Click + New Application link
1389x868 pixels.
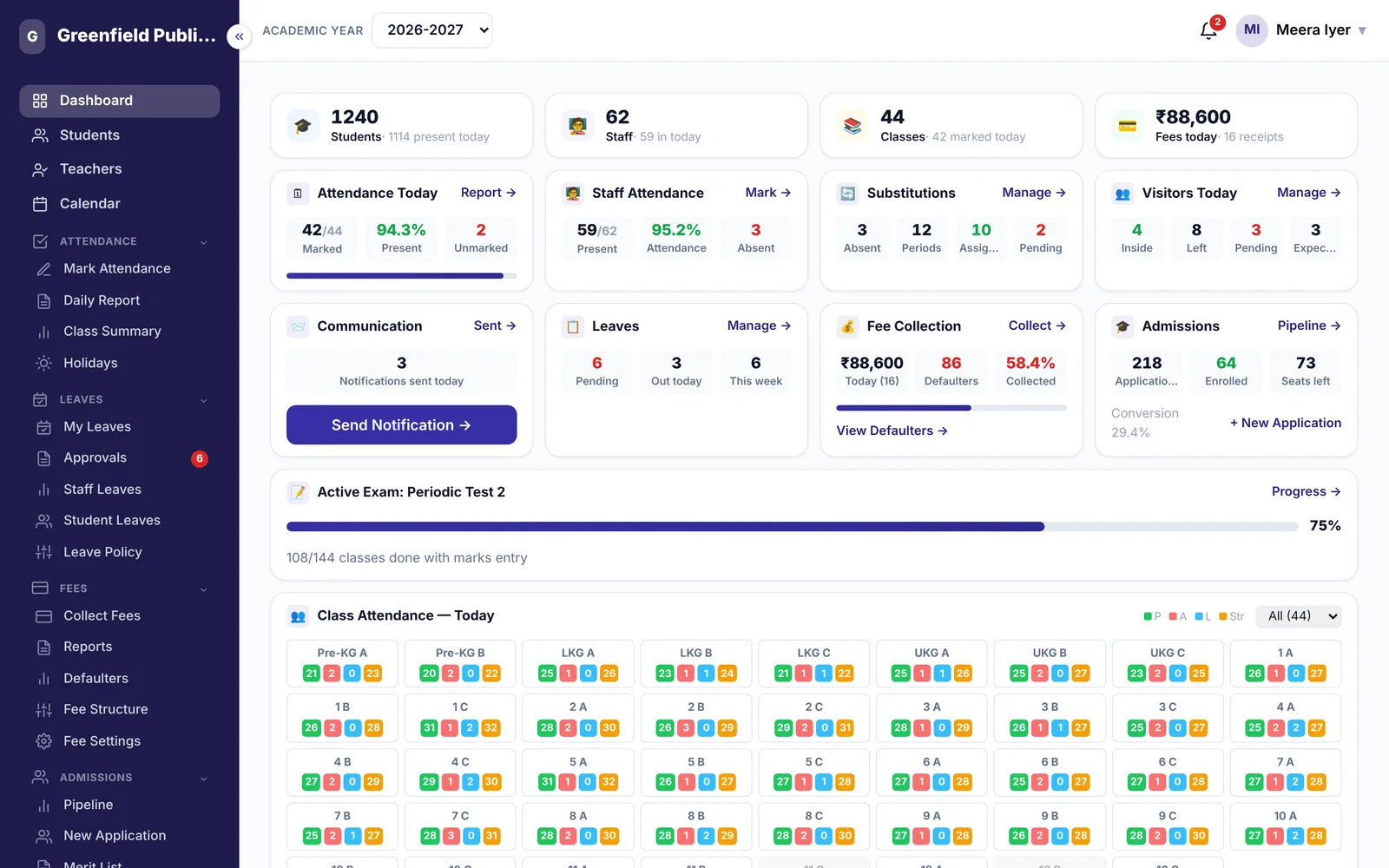(1286, 423)
